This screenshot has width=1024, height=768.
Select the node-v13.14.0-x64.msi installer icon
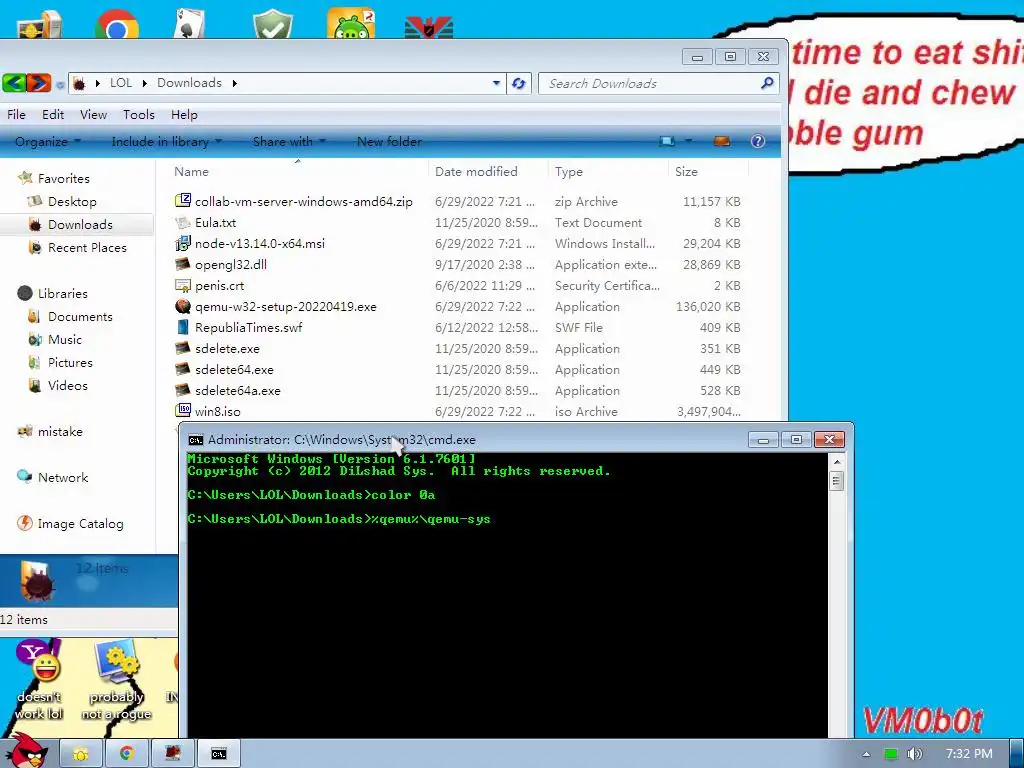click(x=183, y=244)
